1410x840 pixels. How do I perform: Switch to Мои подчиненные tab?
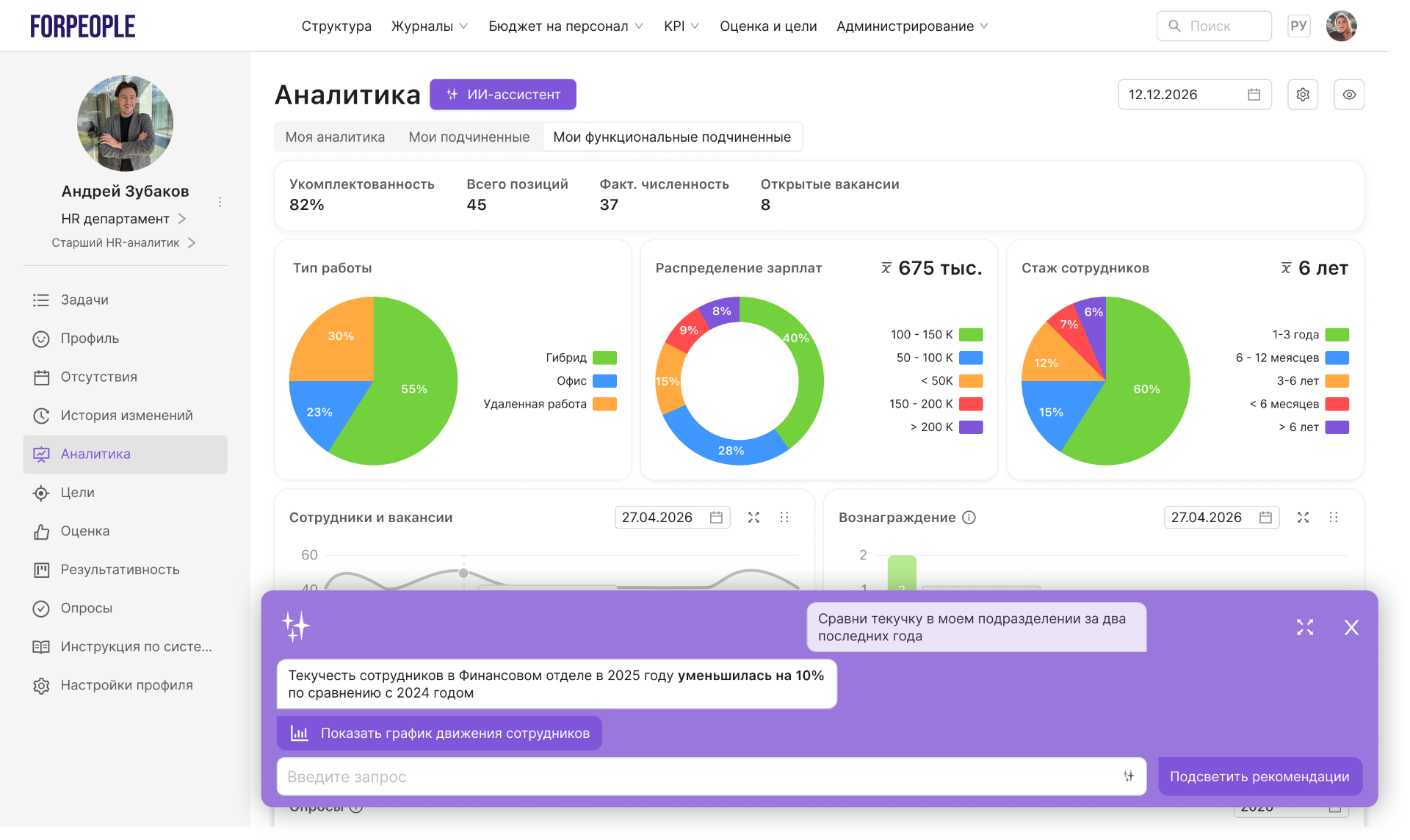469,137
